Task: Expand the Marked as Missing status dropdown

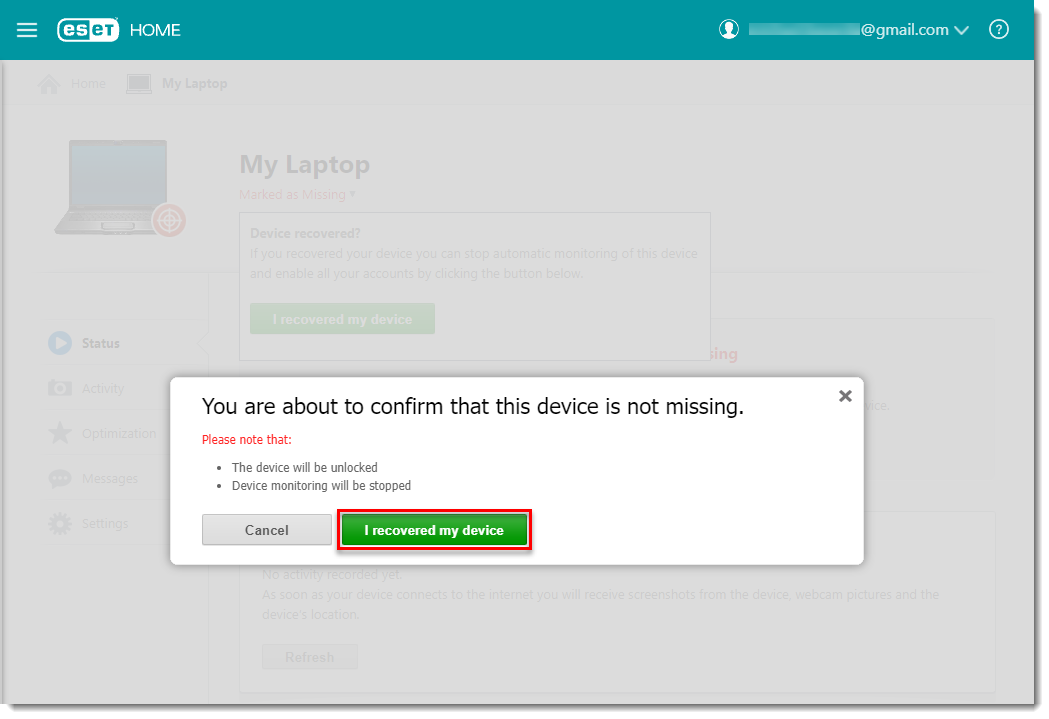Action: pos(297,195)
